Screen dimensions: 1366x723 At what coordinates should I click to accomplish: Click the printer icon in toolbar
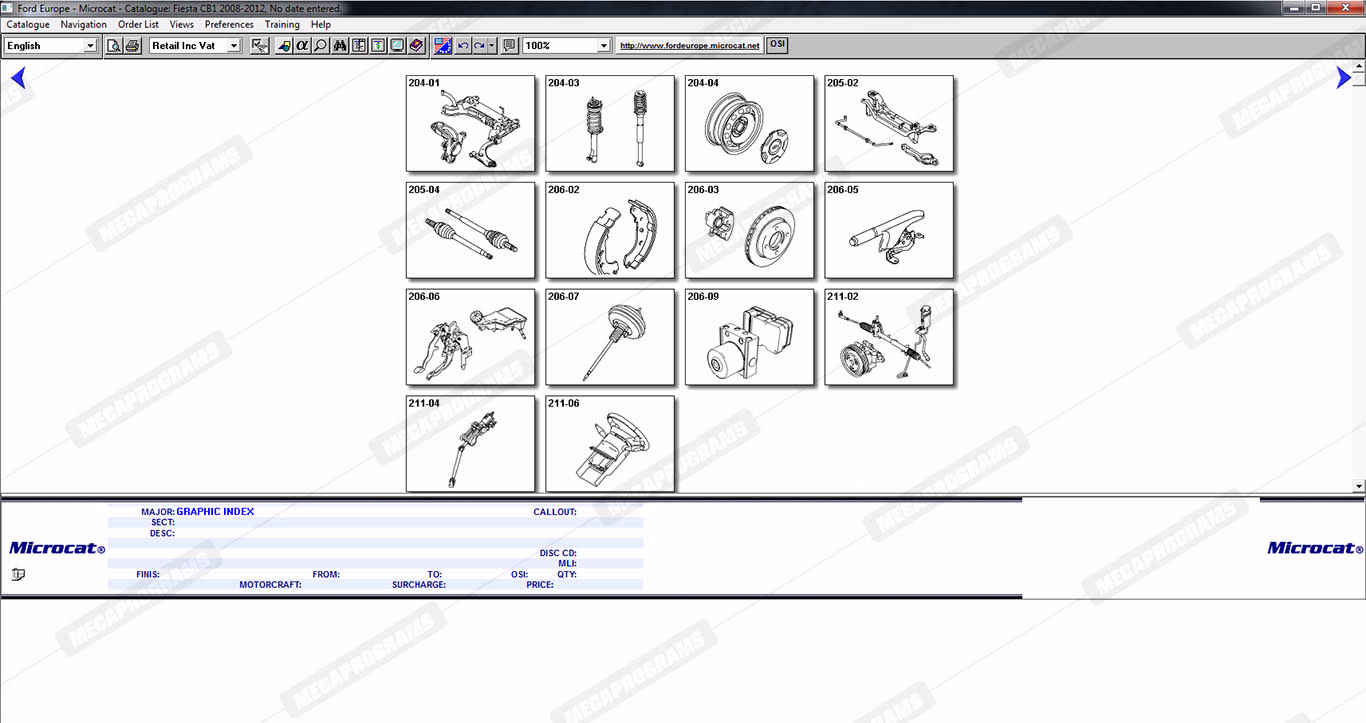tap(132, 46)
